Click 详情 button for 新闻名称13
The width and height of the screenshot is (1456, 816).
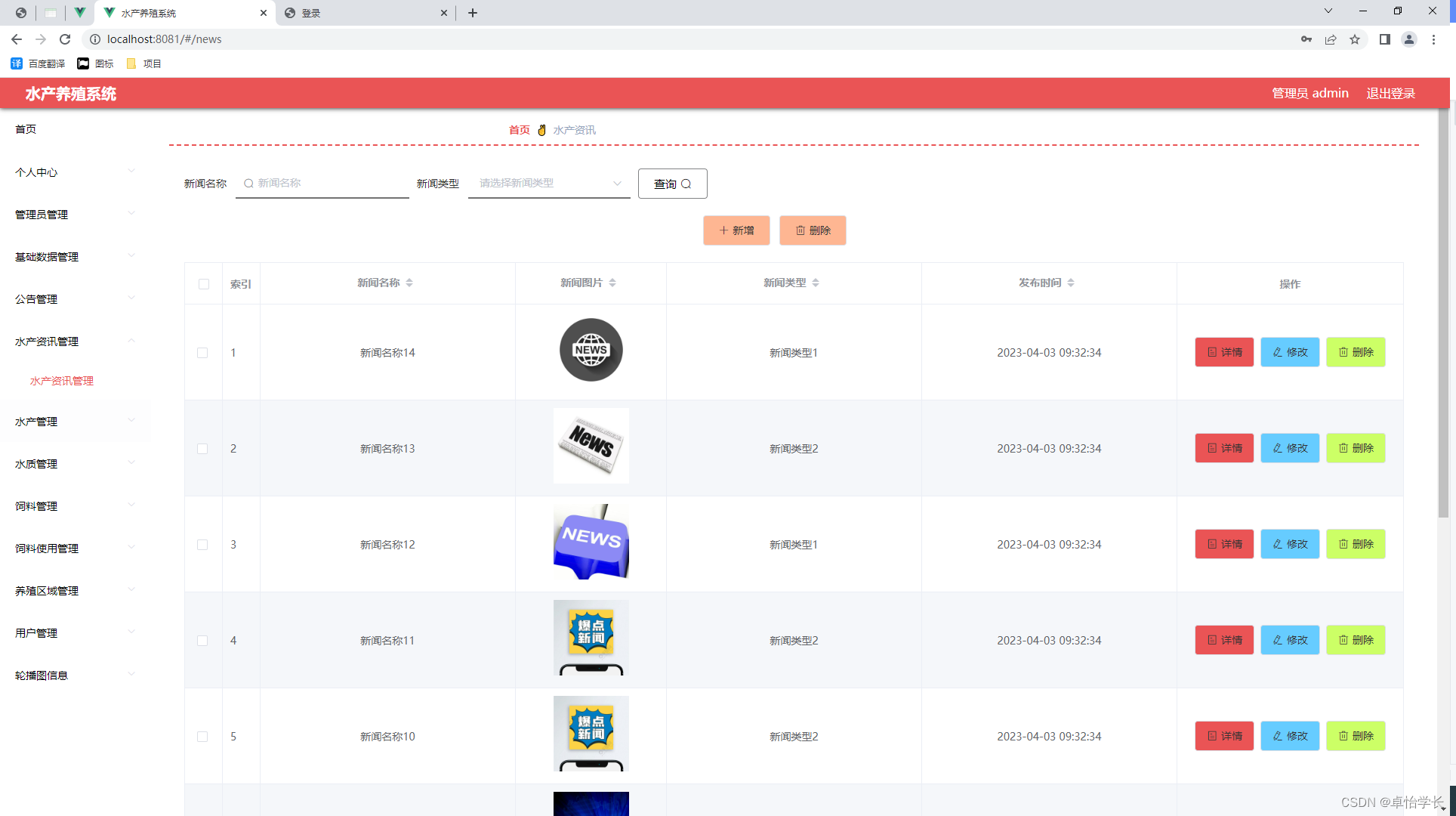pos(1223,448)
